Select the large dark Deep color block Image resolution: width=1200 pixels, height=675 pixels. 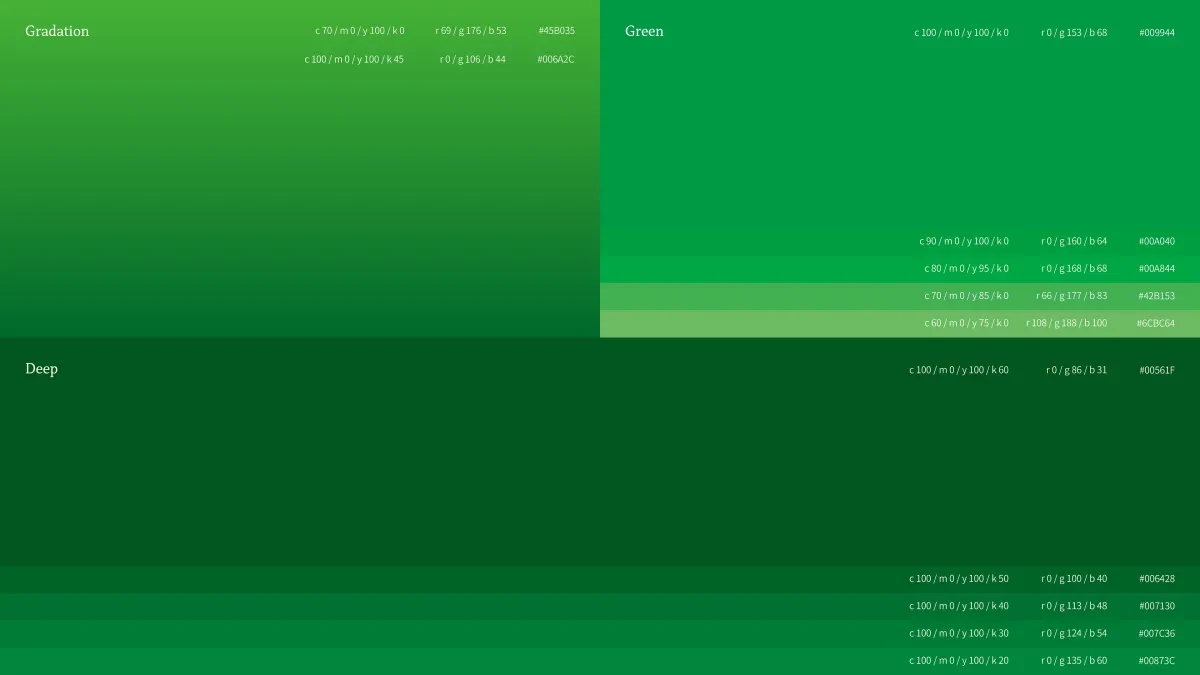(x=600, y=452)
